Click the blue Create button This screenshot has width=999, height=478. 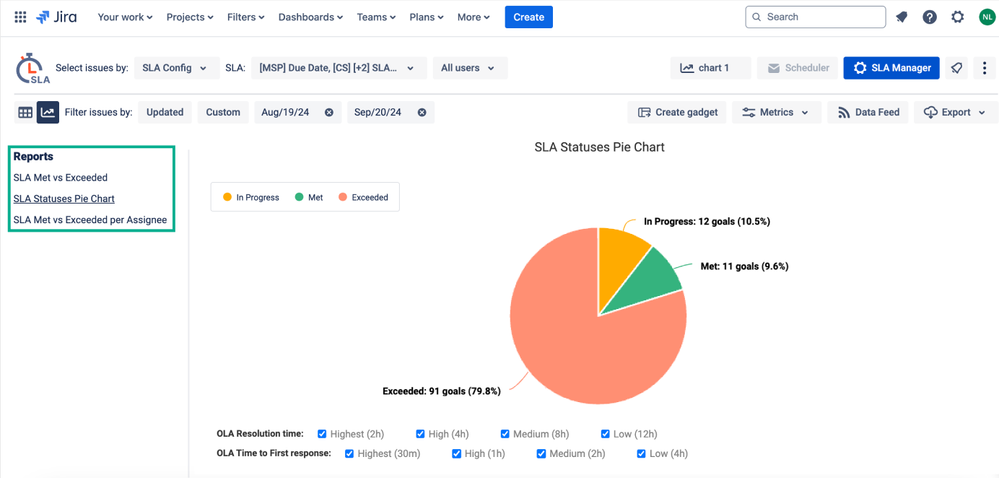coord(529,17)
